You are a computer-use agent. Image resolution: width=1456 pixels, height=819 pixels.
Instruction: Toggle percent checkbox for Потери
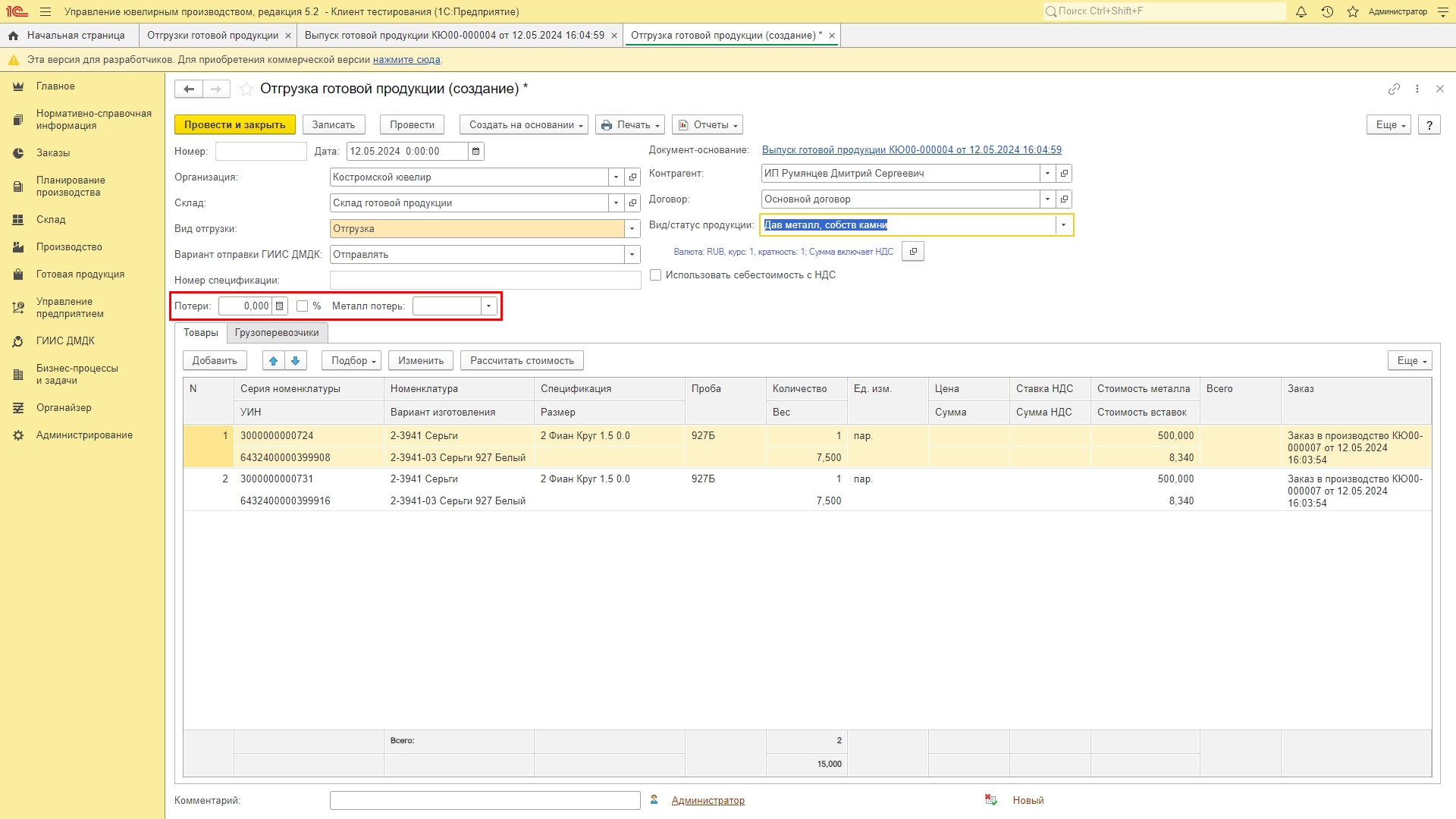coord(303,306)
